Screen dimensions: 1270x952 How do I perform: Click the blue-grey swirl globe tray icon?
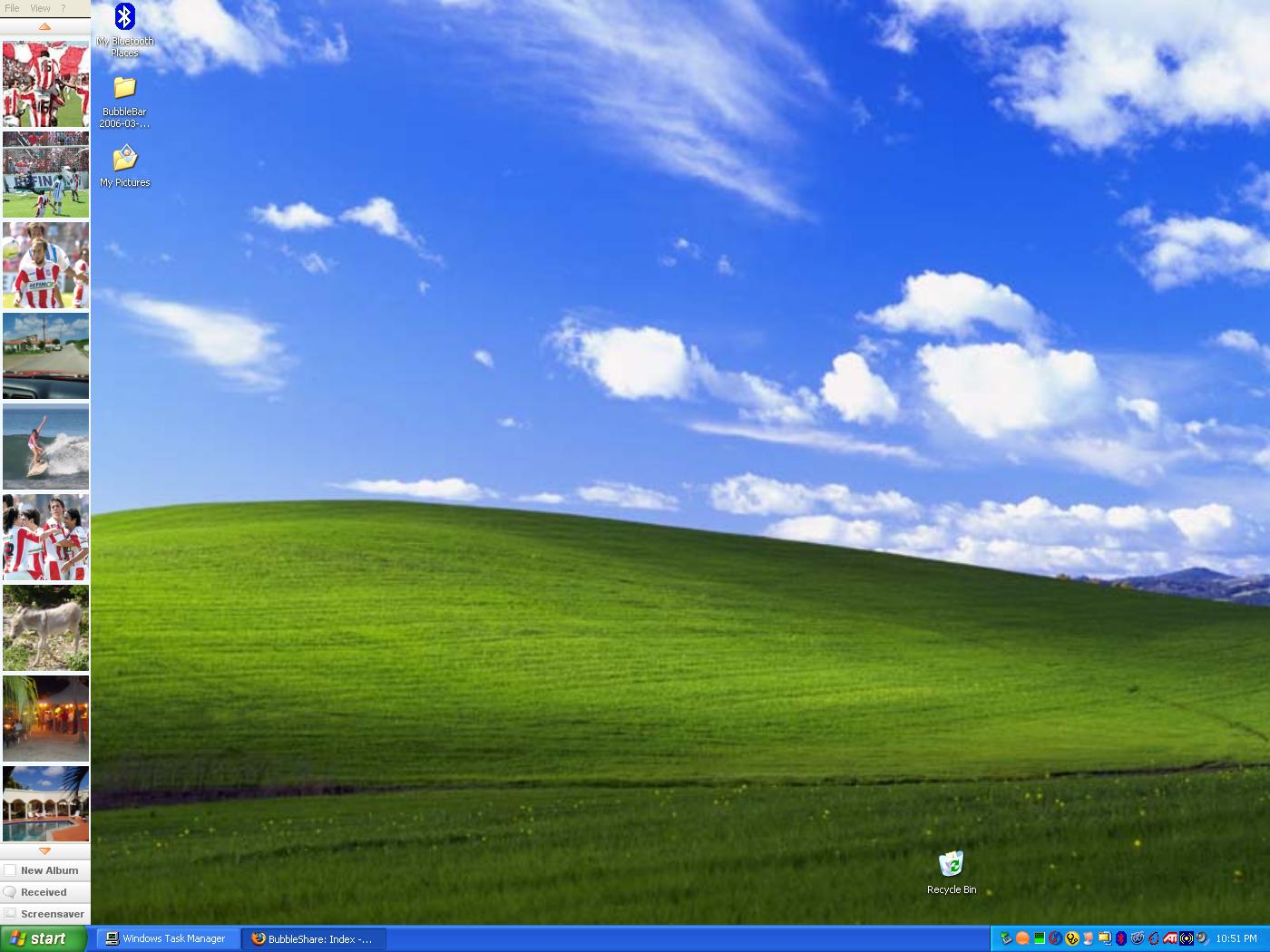tap(1137, 938)
